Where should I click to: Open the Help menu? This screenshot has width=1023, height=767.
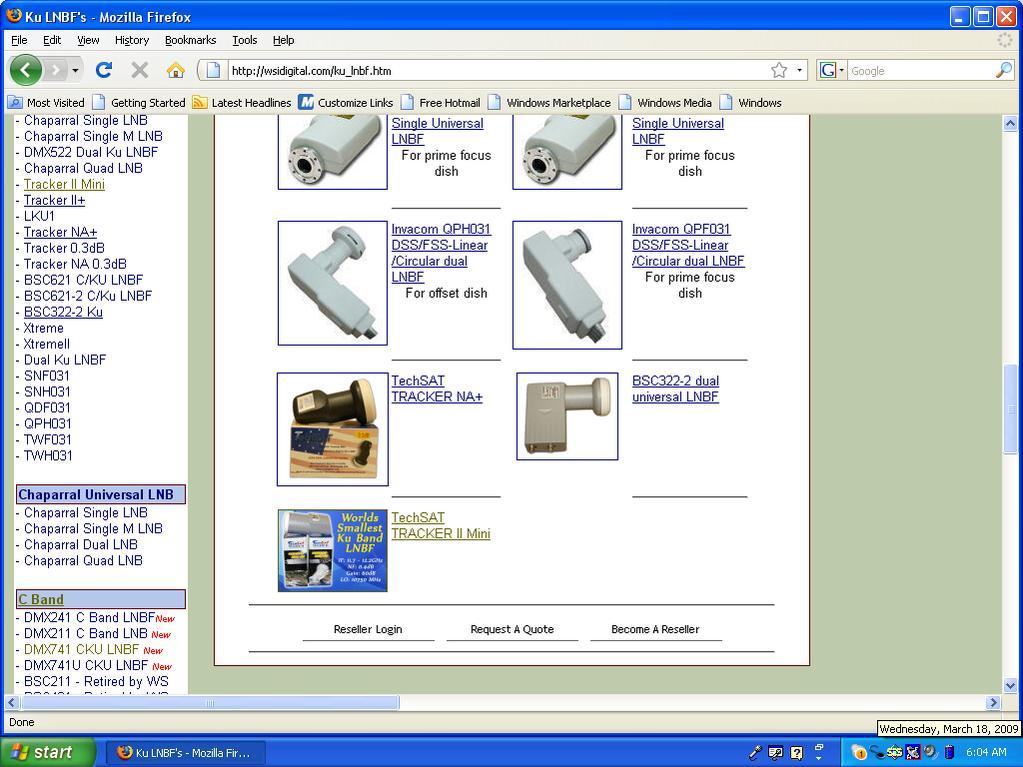click(x=283, y=40)
